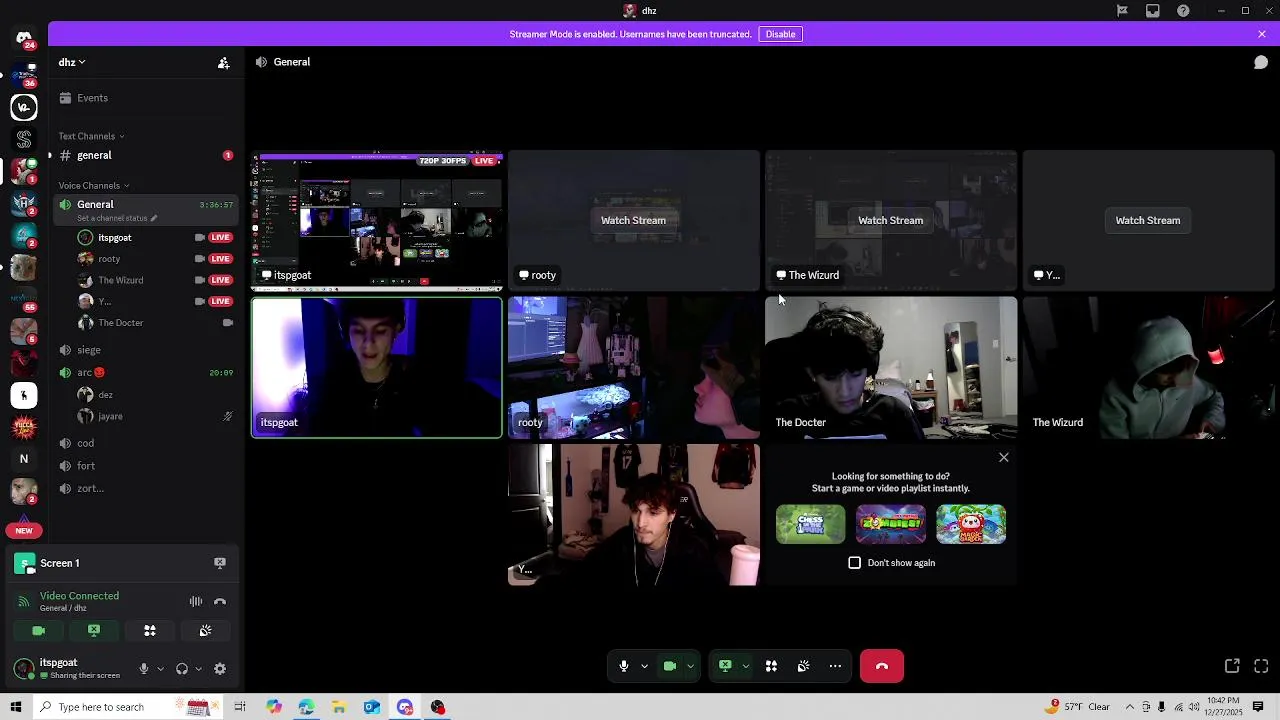Image resolution: width=1280 pixels, height=720 pixels.
Task: Join the fort voice channel
Action: pyautogui.click(x=146, y=466)
